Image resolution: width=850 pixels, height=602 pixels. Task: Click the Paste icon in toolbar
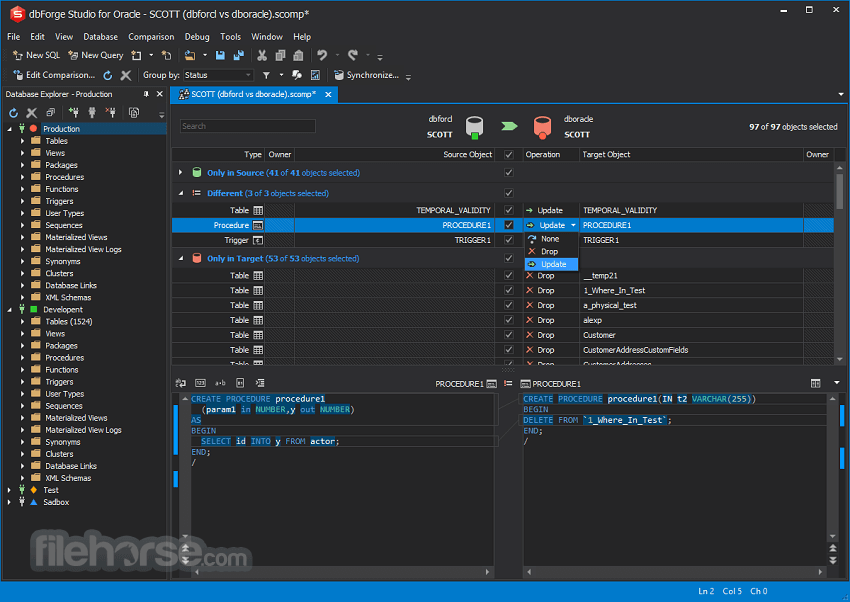pos(298,55)
